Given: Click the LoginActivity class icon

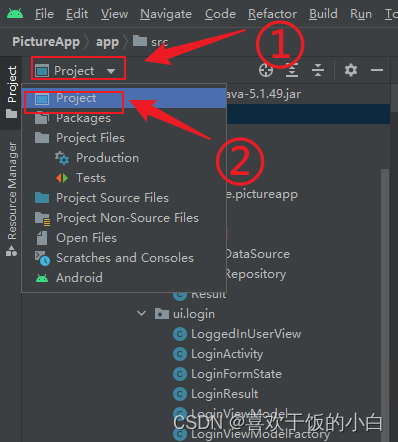Looking at the screenshot, I should 180,354.
